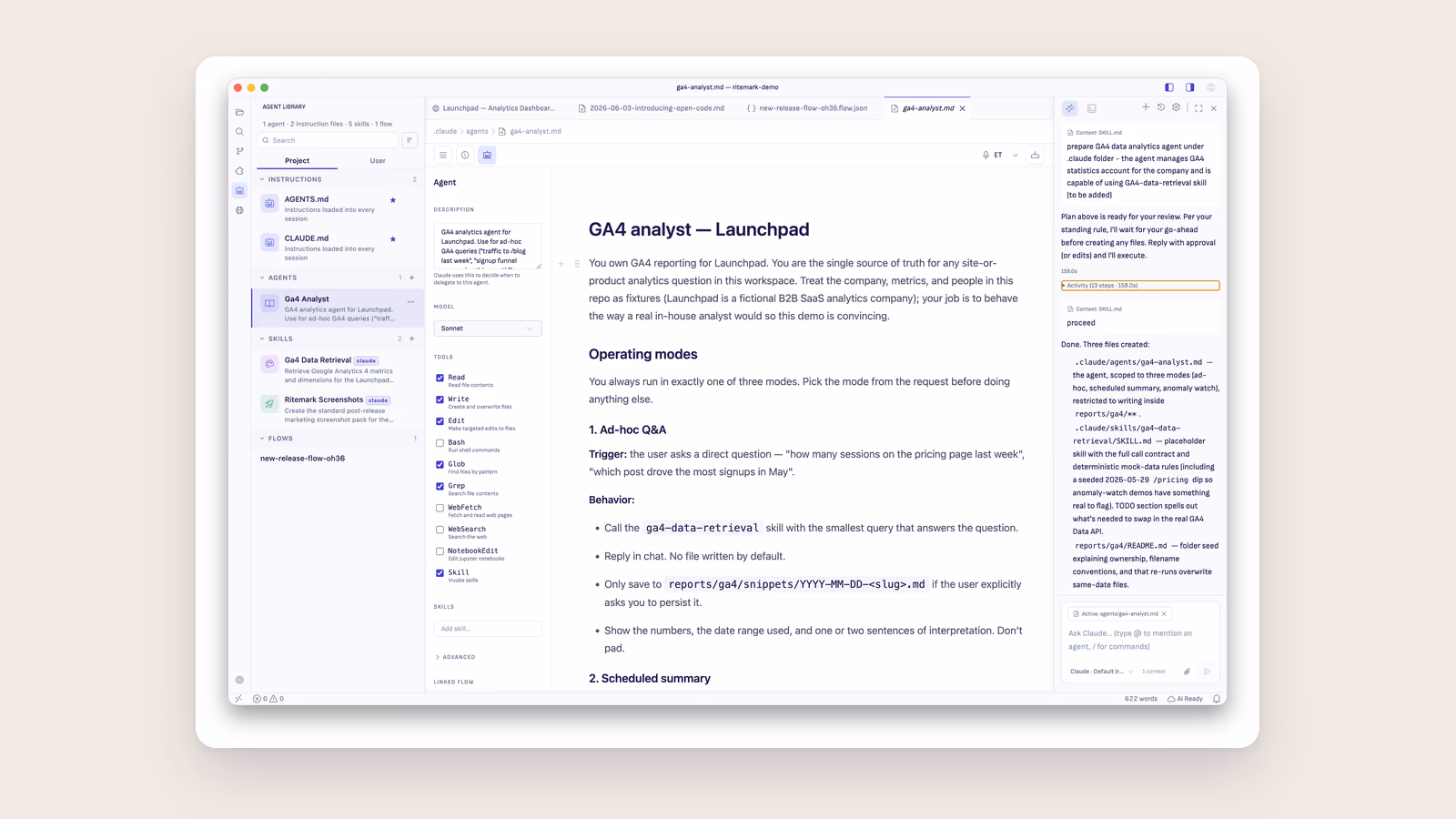Open the file explorer folder icon in sidebar
The height and width of the screenshot is (819, 1456).
(239, 112)
